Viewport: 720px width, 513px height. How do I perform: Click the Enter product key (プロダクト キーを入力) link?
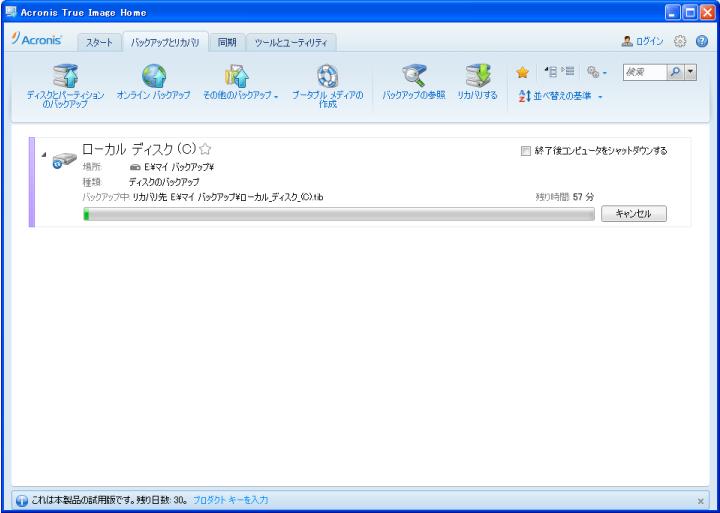tap(231, 500)
